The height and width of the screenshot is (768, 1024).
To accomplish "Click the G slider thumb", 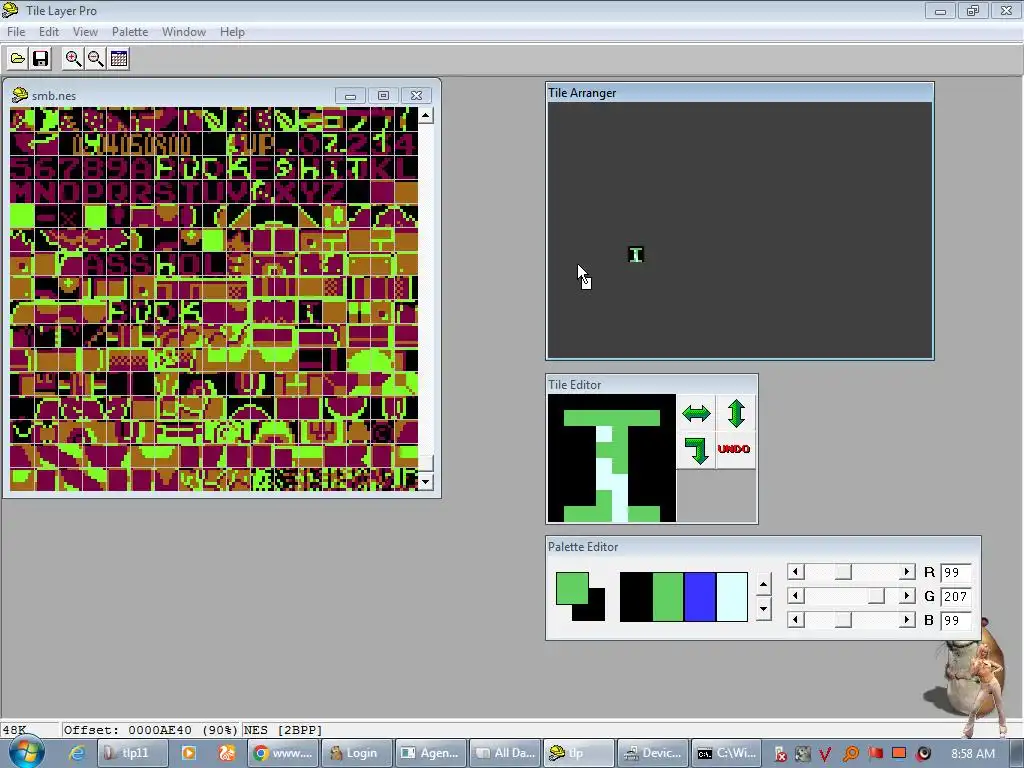I will point(876,596).
